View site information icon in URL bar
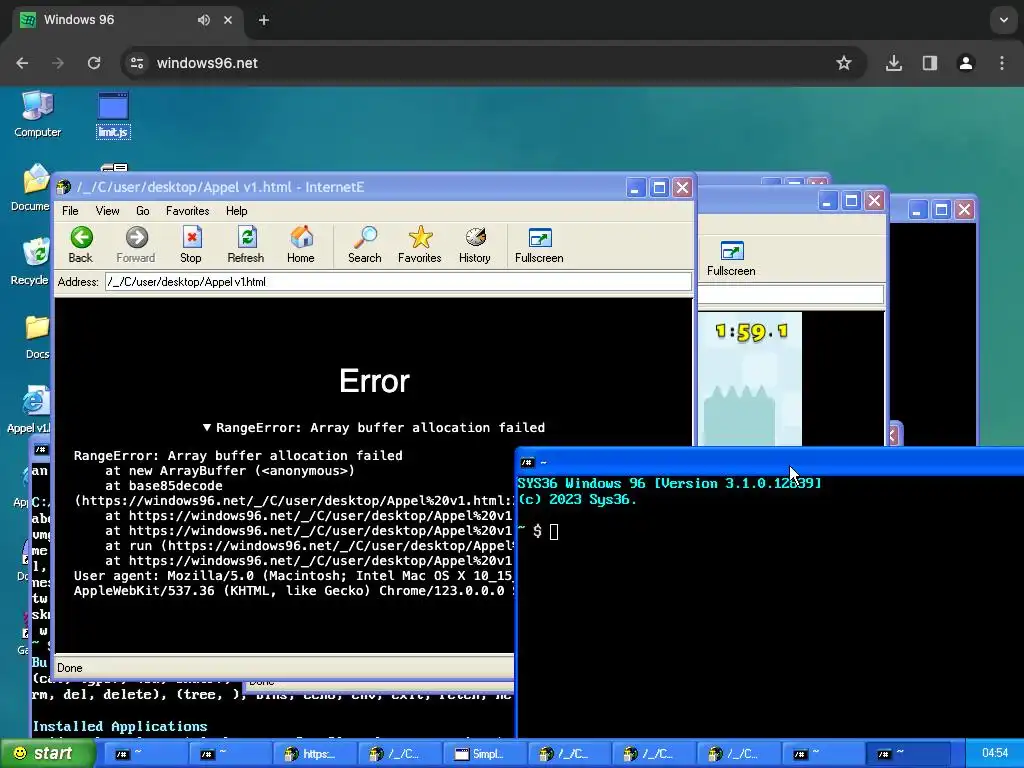The width and height of the screenshot is (1024, 768). (x=137, y=63)
